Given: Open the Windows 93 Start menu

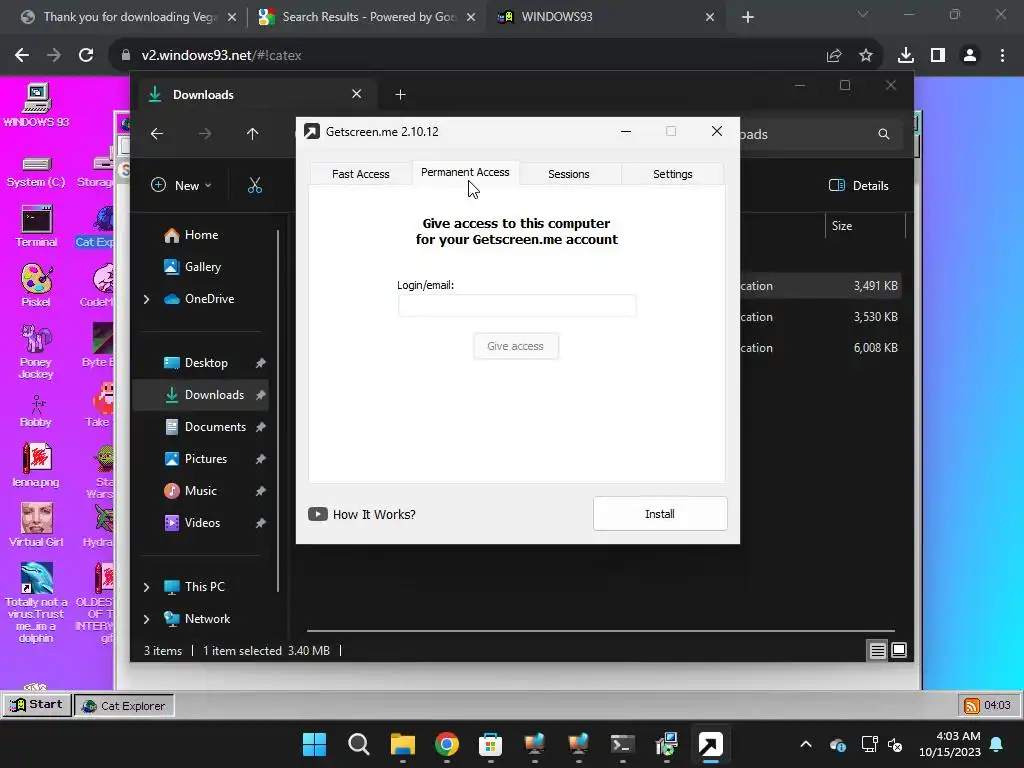Looking at the screenshot, I should 37,705.
